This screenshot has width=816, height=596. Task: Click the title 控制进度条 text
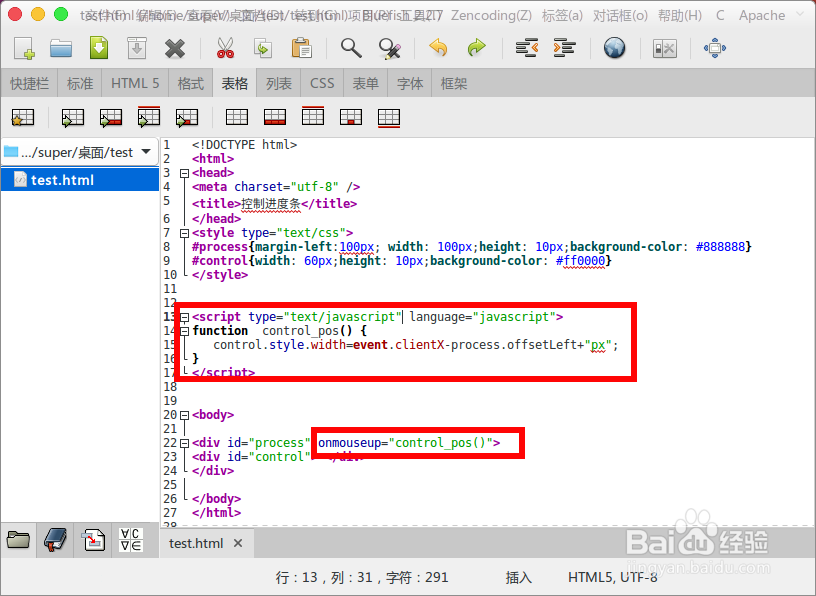(x=271, y=204)
